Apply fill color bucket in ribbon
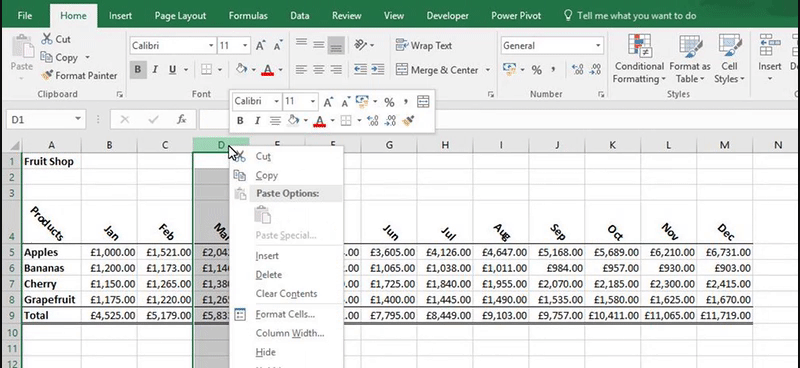 coord(241,69)
